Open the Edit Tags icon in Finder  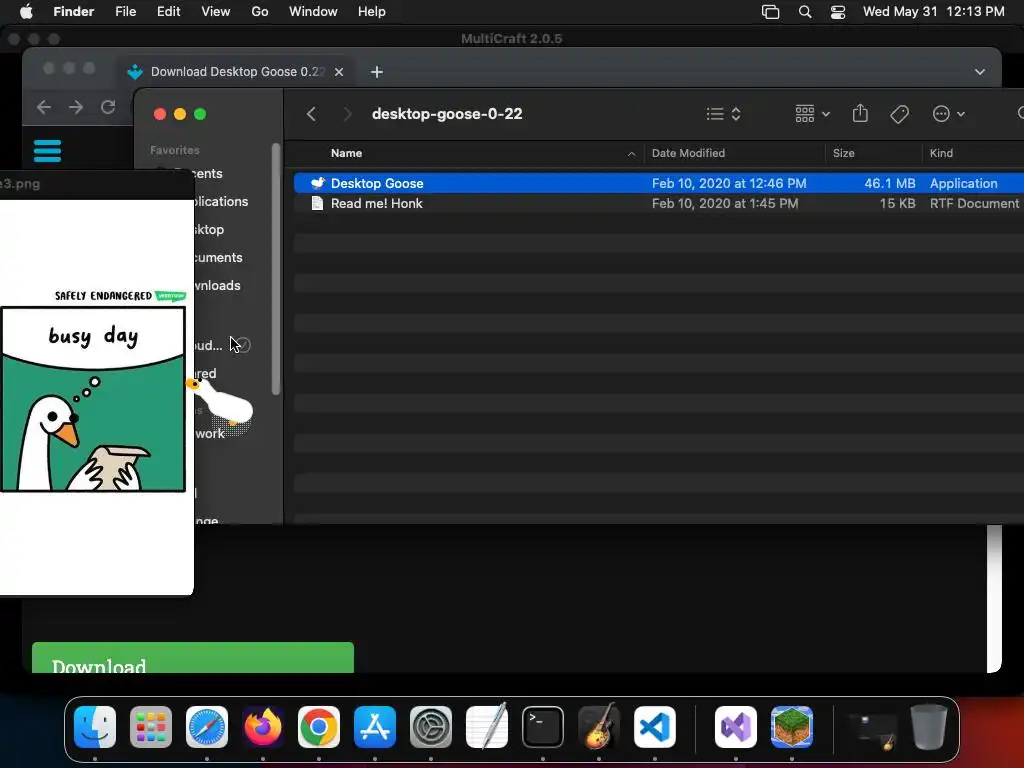(x=899, y=114)
